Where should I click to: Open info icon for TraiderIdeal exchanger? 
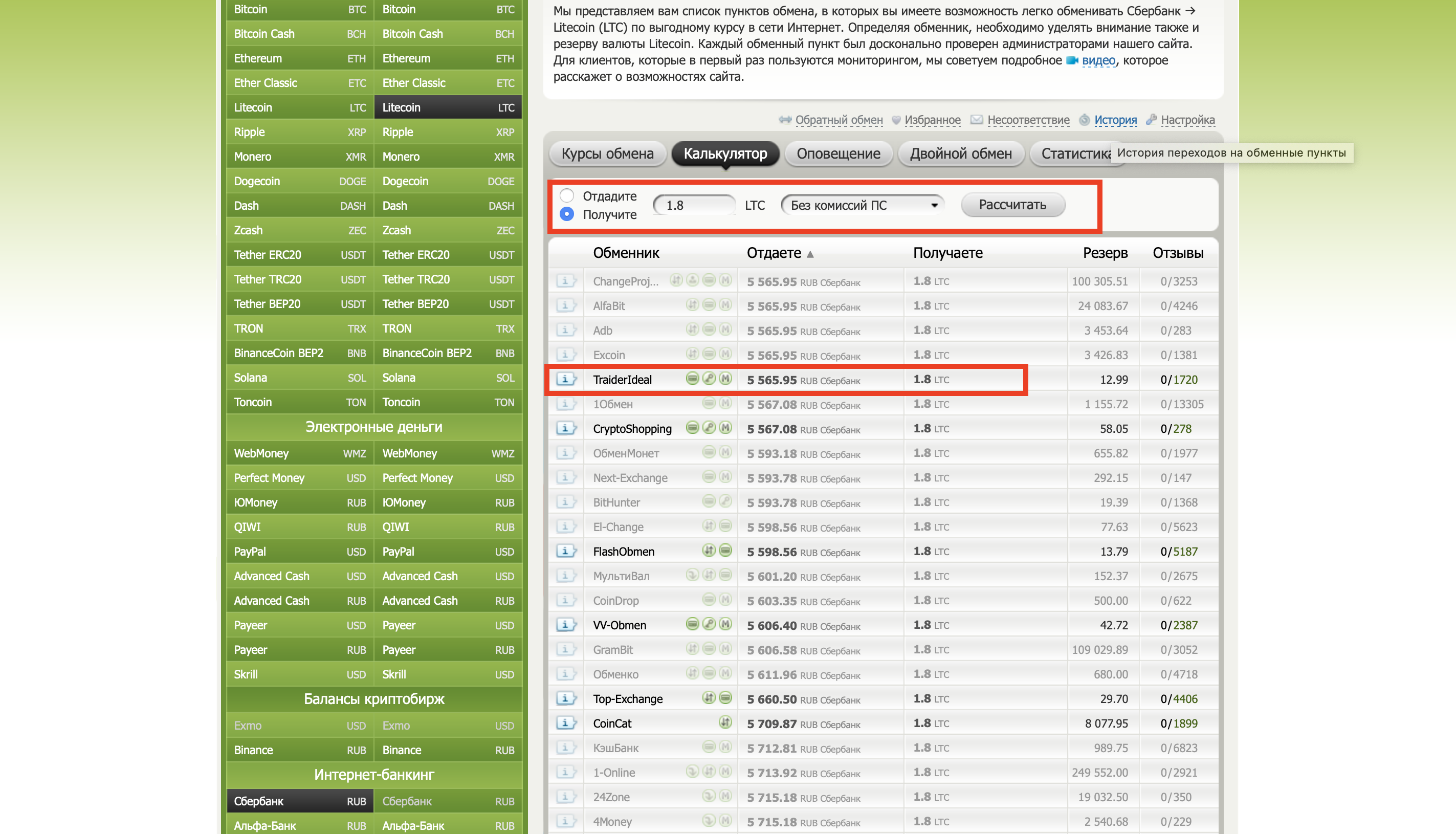tap(566, 379)
